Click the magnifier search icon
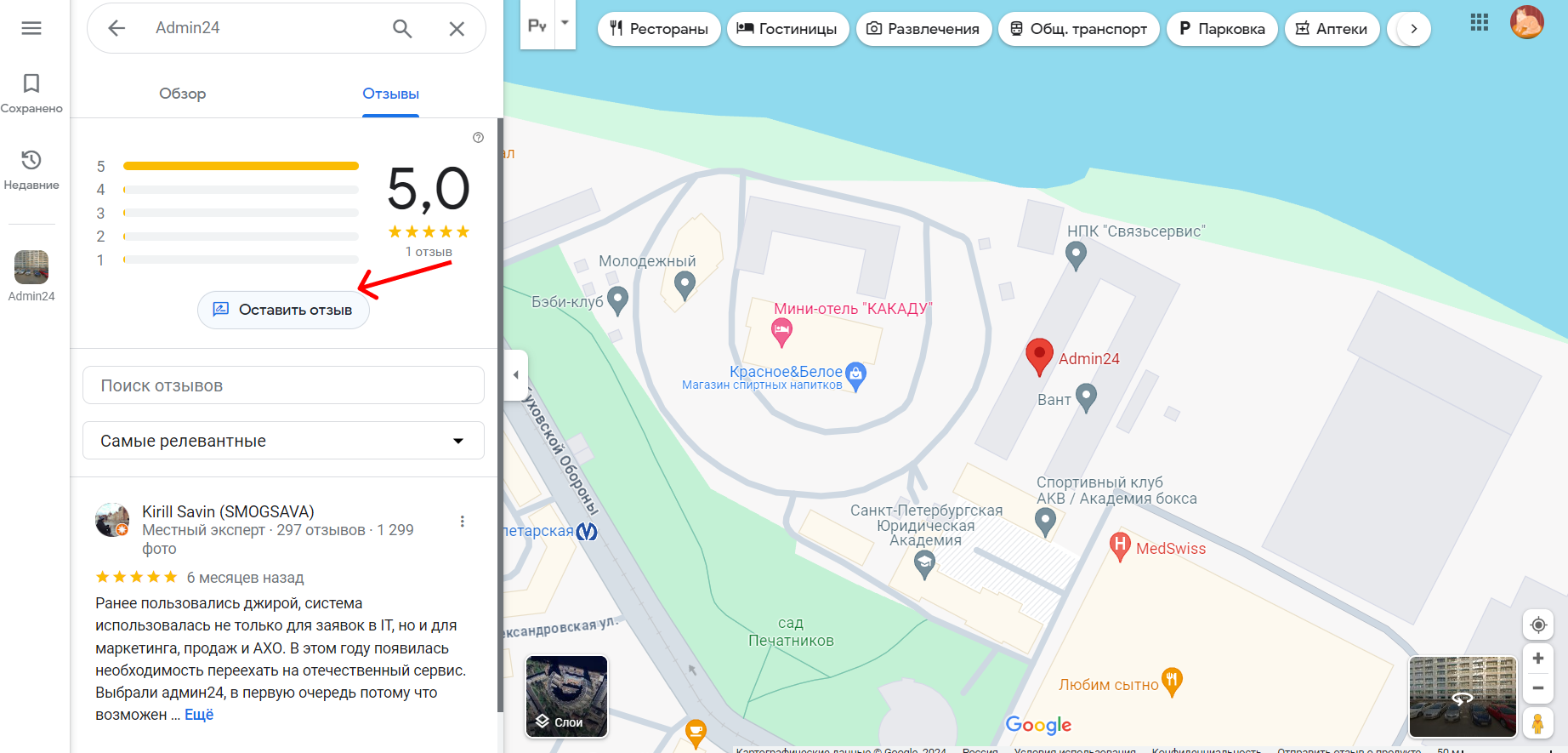Screen dimensions: 1568x753 (402, 28)
